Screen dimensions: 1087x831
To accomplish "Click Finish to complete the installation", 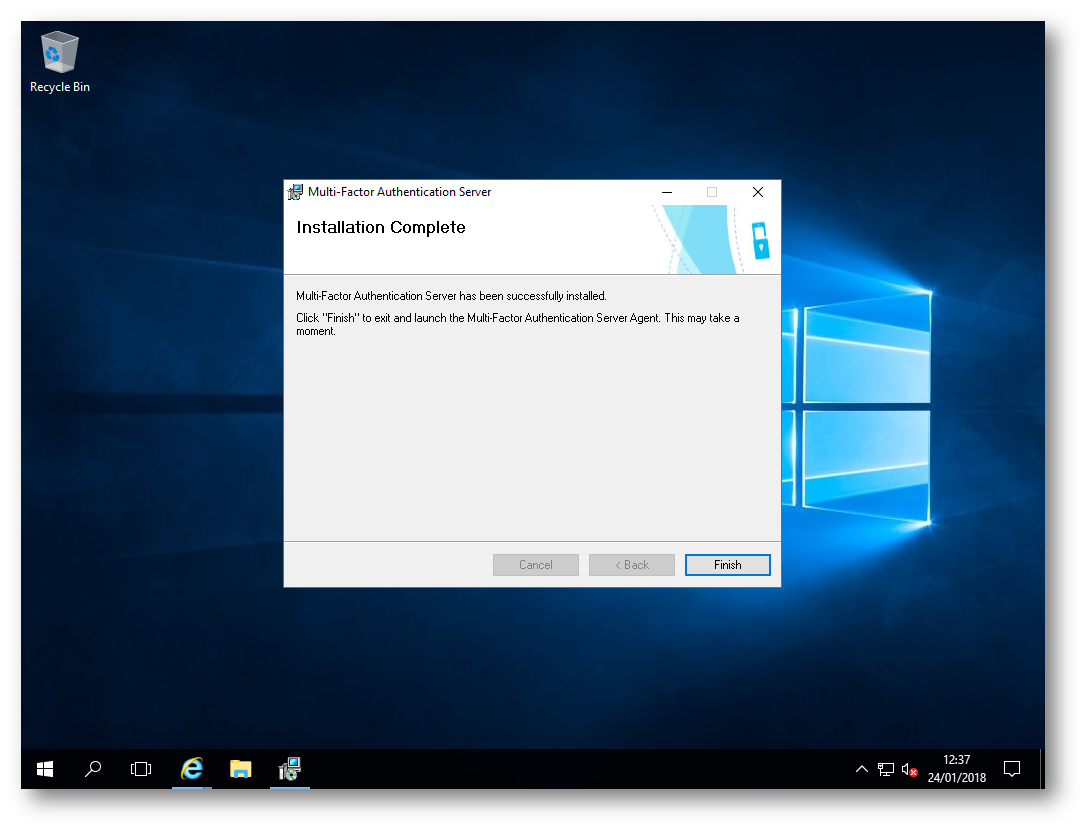I will click(x=727, y=565).
